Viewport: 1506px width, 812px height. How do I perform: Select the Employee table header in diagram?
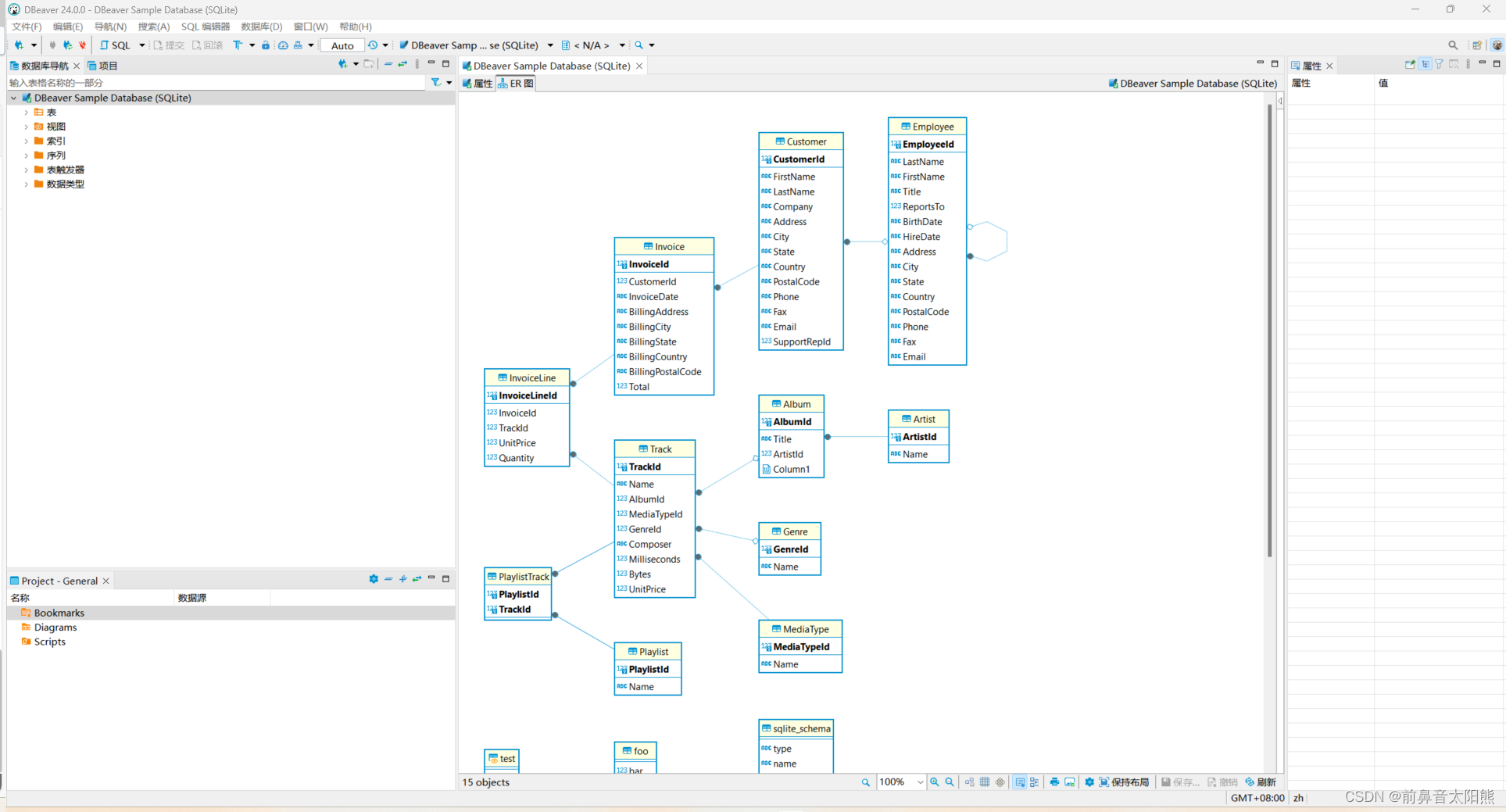click(928, 127)
